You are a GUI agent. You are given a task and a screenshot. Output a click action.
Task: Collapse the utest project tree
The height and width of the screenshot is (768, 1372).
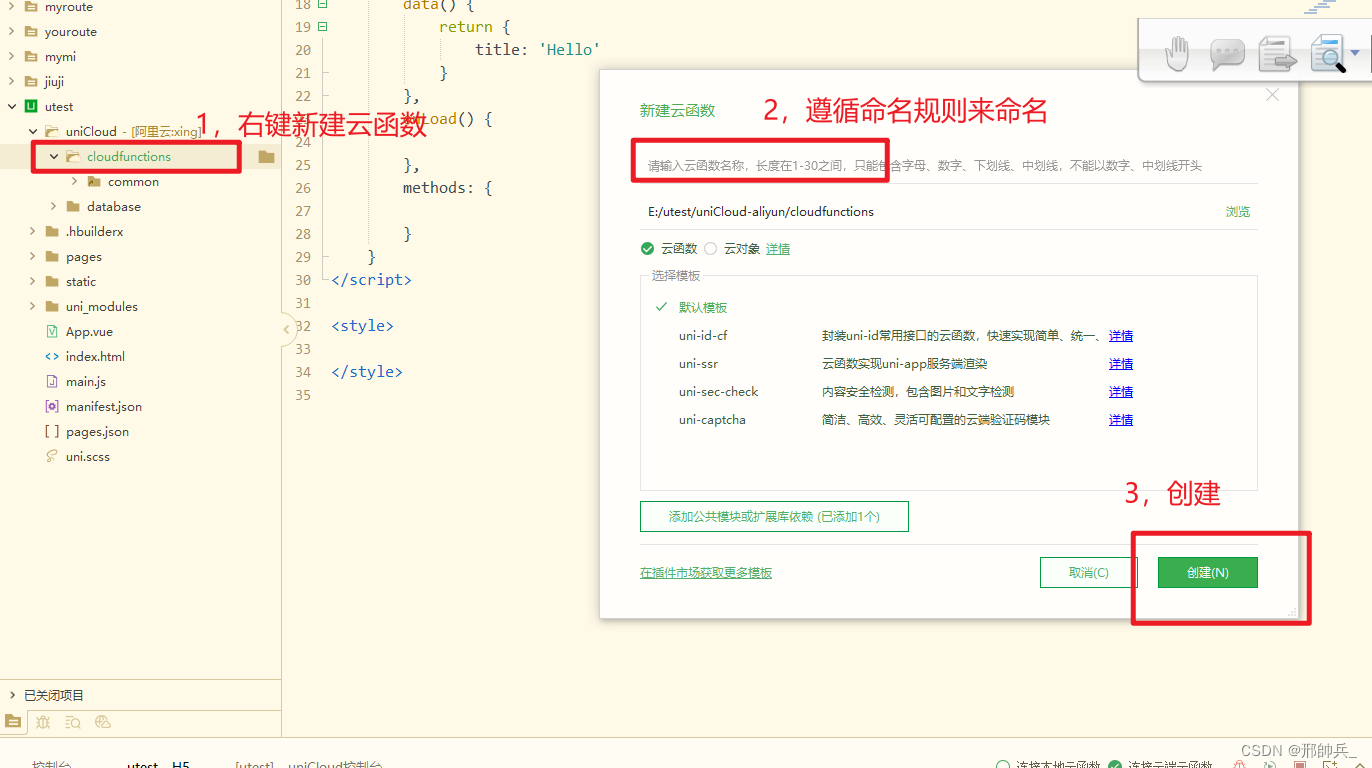pyautogui.click(x=12, y=106)
